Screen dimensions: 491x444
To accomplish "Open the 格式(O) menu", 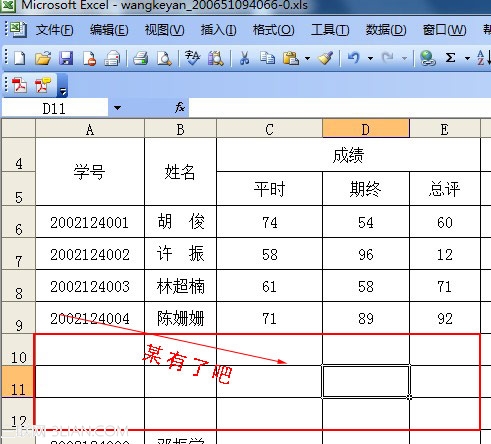I will pyautogui.click(x=273, y=30).
